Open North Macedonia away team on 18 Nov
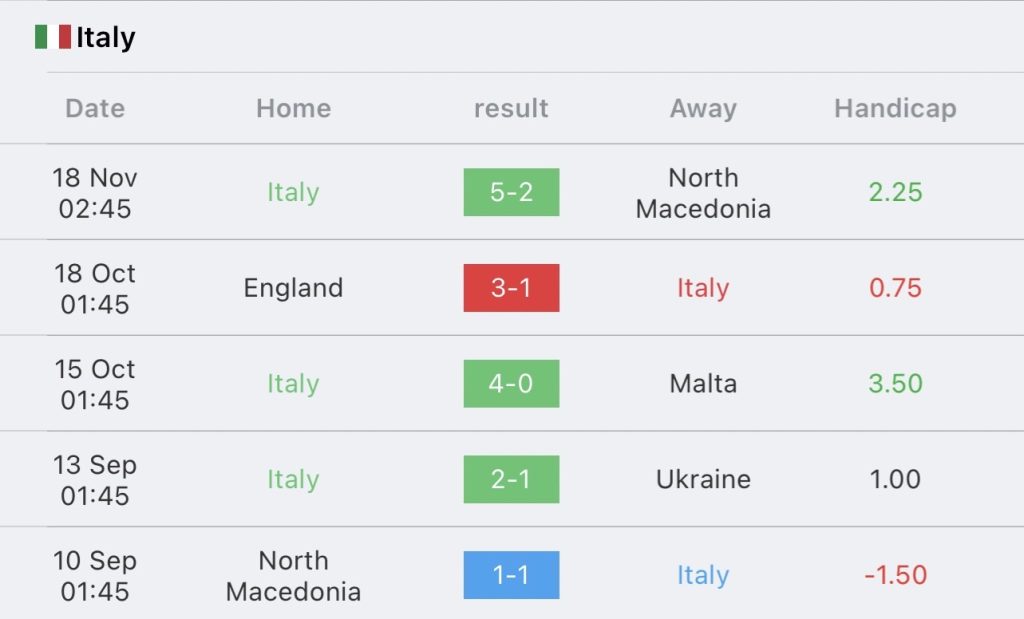Image resolution: width=1024 pixels, height=619 pixels. pos(703,193)
